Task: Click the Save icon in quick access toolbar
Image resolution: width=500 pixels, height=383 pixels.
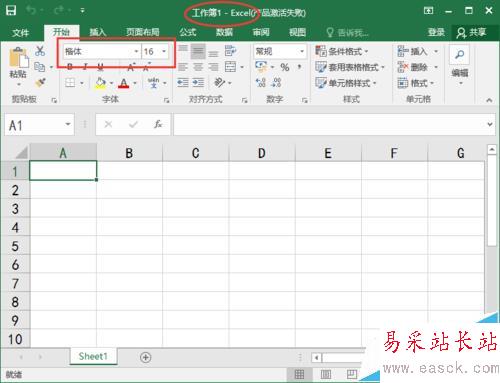Action: pyautogui.click(x=11, y=11)
